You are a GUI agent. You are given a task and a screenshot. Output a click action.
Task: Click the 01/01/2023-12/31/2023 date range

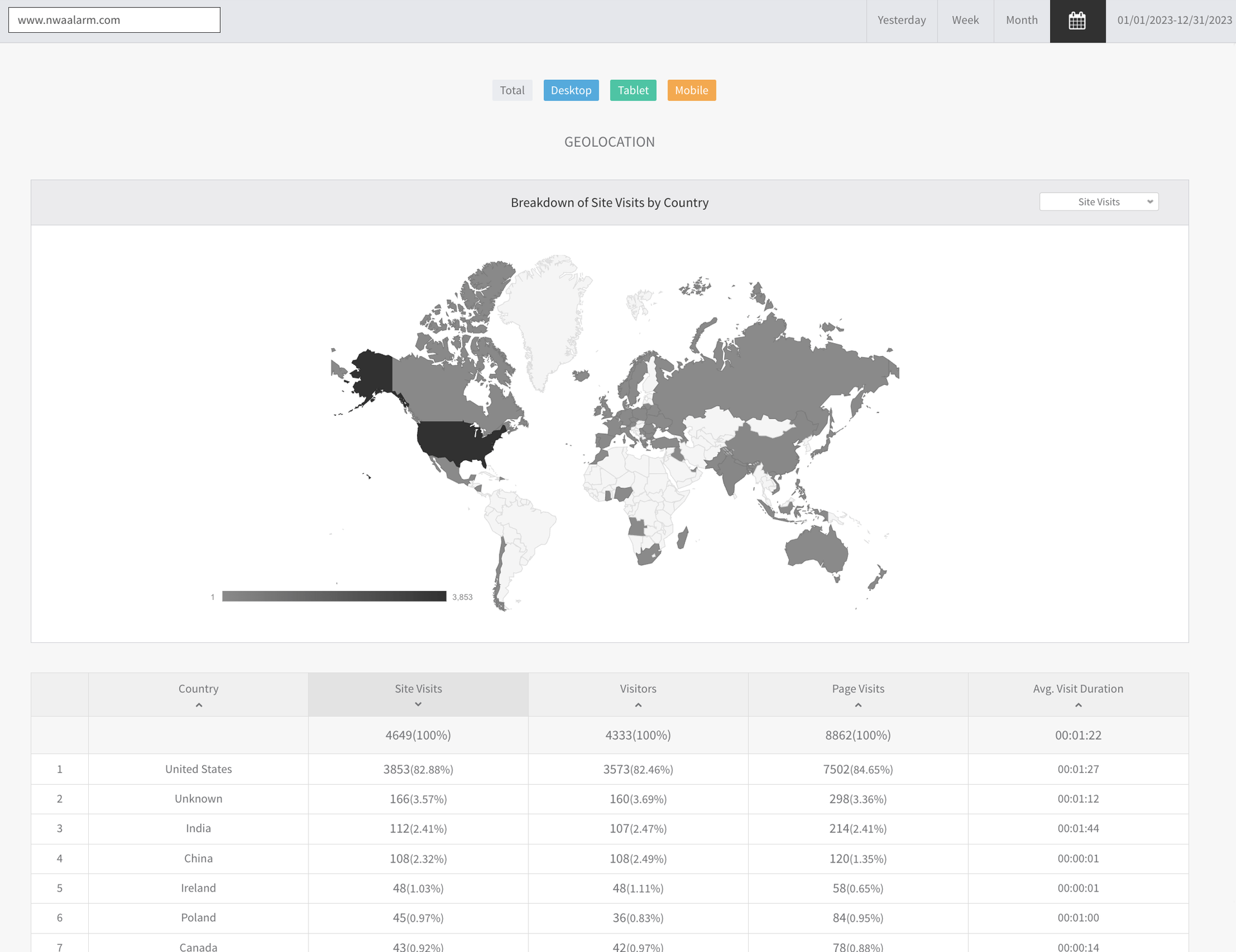tap(1174, 21)
